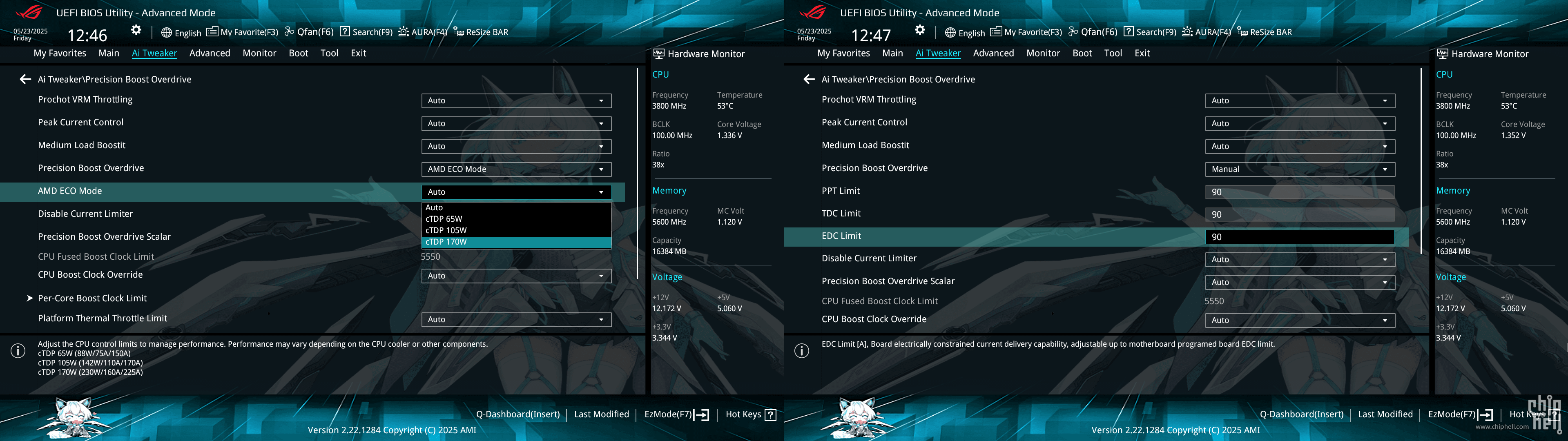The height and width of the screenshot is (441, 1568).
Task: Switch to Boot tab in 12:47 screen
Action: (x=1082, y=53)
